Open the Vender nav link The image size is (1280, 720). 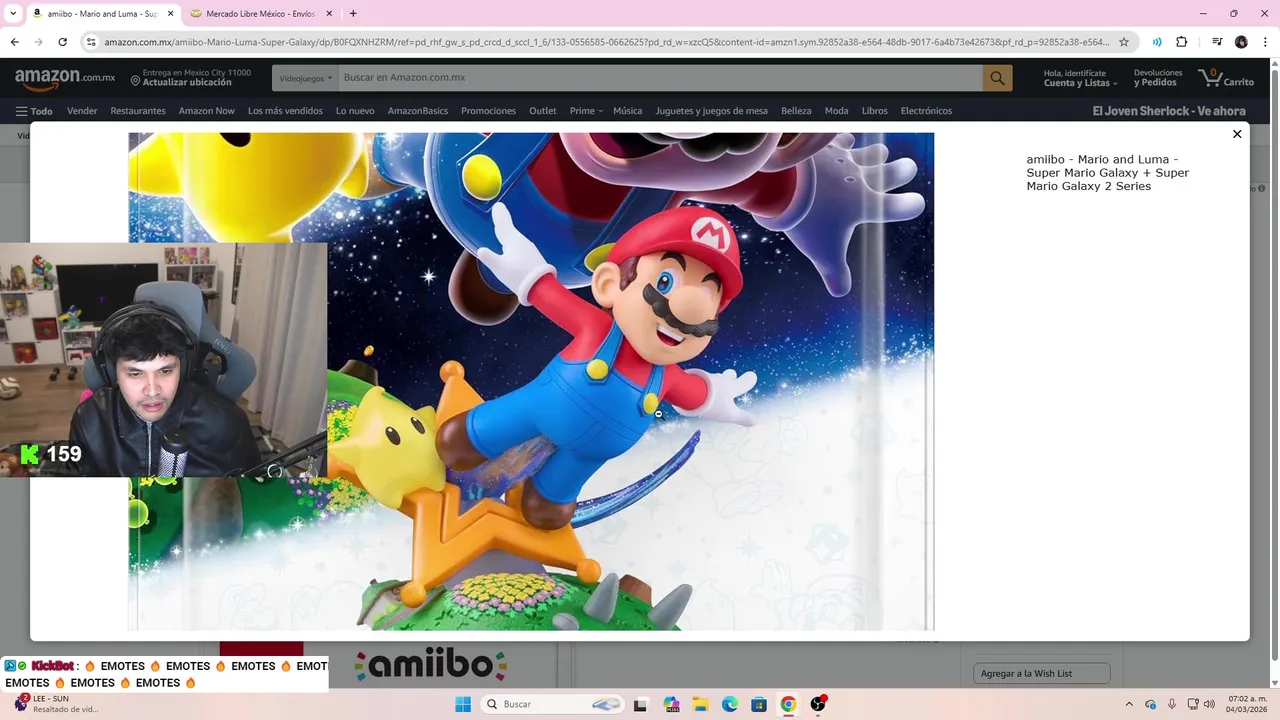coord(82,111)
